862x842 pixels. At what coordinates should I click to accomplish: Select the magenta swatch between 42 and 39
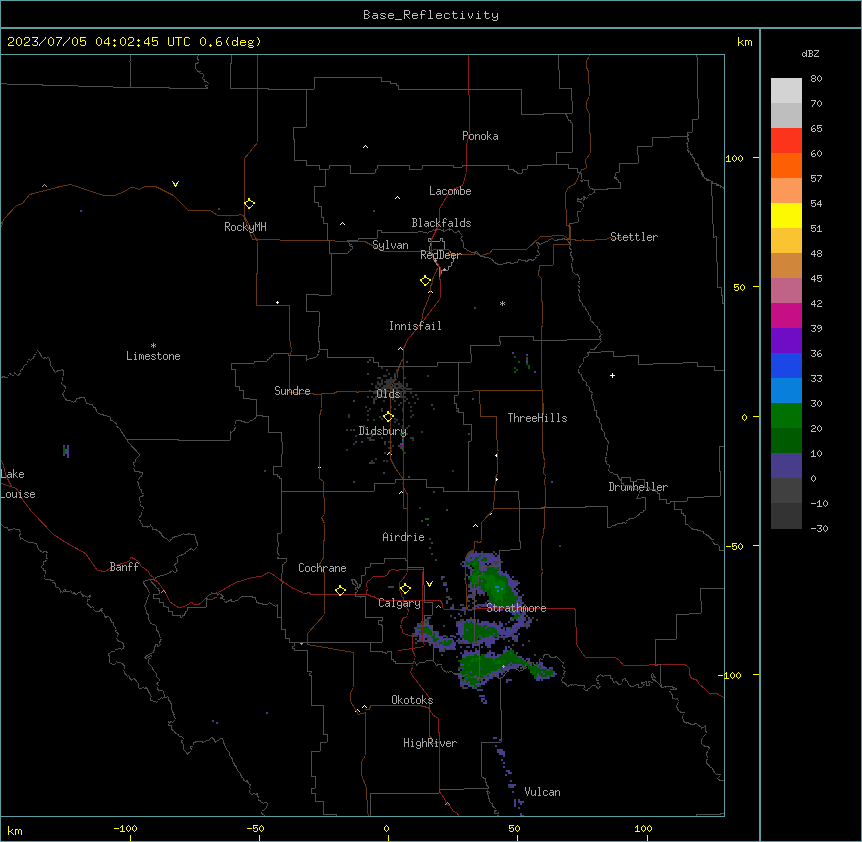coord(786,315)
